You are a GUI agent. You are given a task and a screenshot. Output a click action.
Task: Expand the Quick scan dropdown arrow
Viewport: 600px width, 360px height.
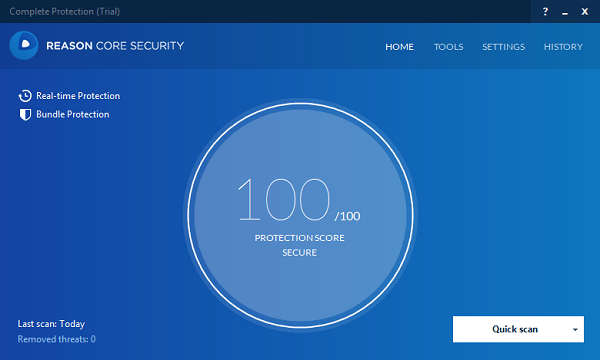click(575, 329)
